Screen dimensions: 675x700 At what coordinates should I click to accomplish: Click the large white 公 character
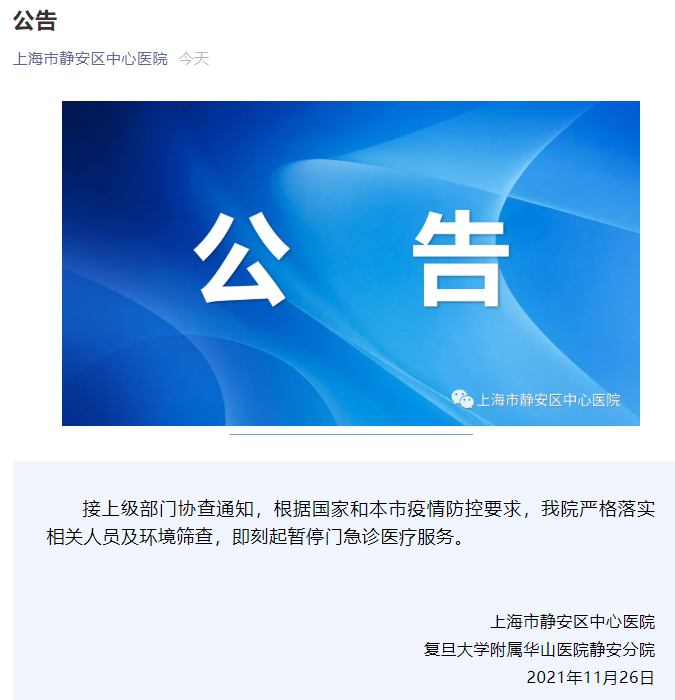(242, 258)
